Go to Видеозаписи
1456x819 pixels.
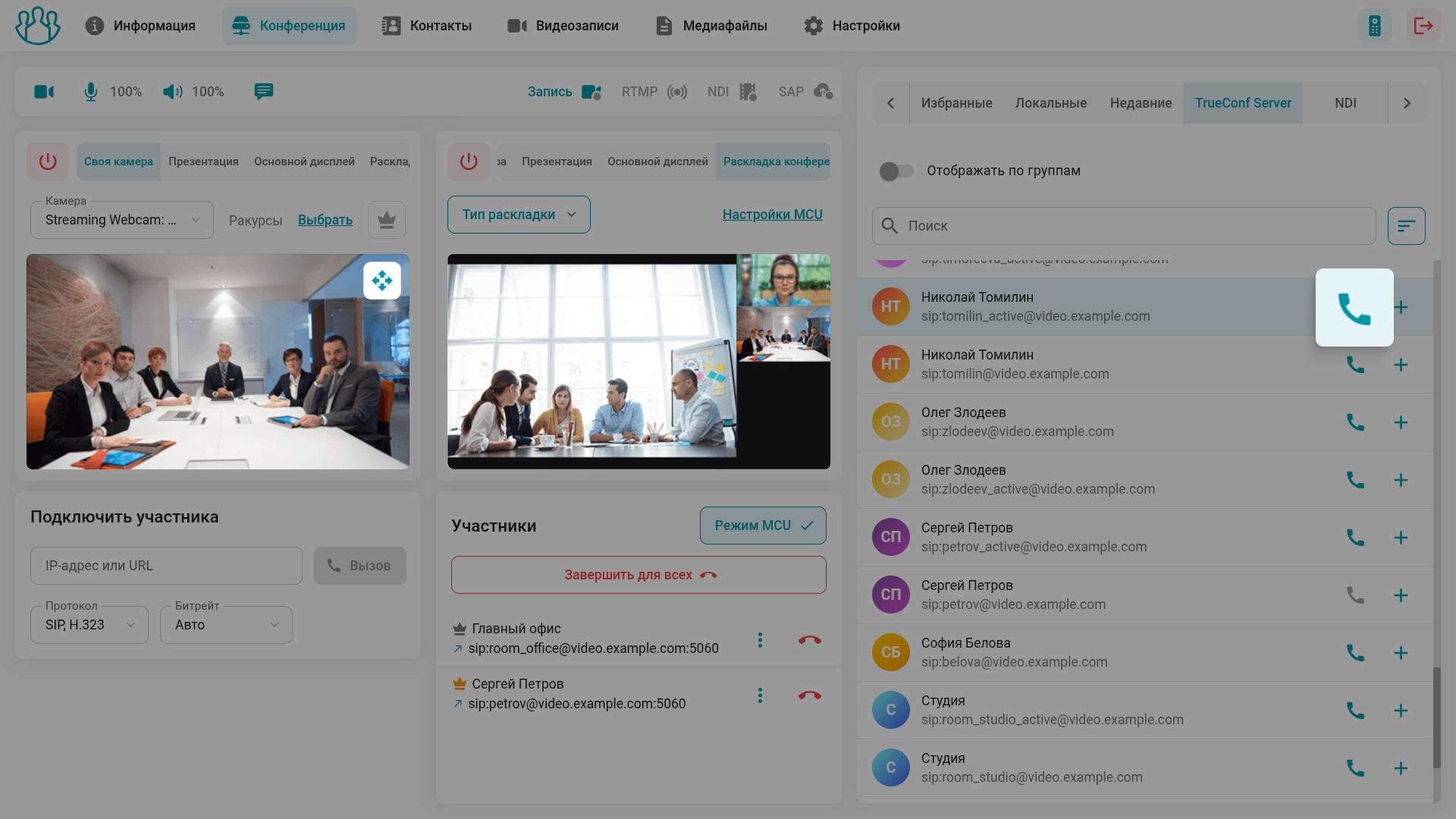click(563, 26)
